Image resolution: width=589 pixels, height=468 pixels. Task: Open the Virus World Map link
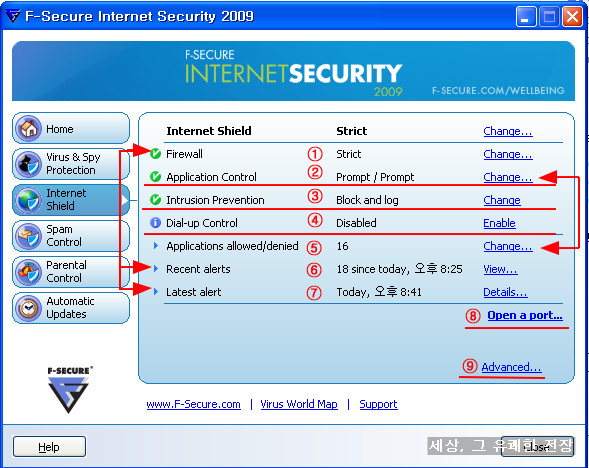click(x=299, y=404)
